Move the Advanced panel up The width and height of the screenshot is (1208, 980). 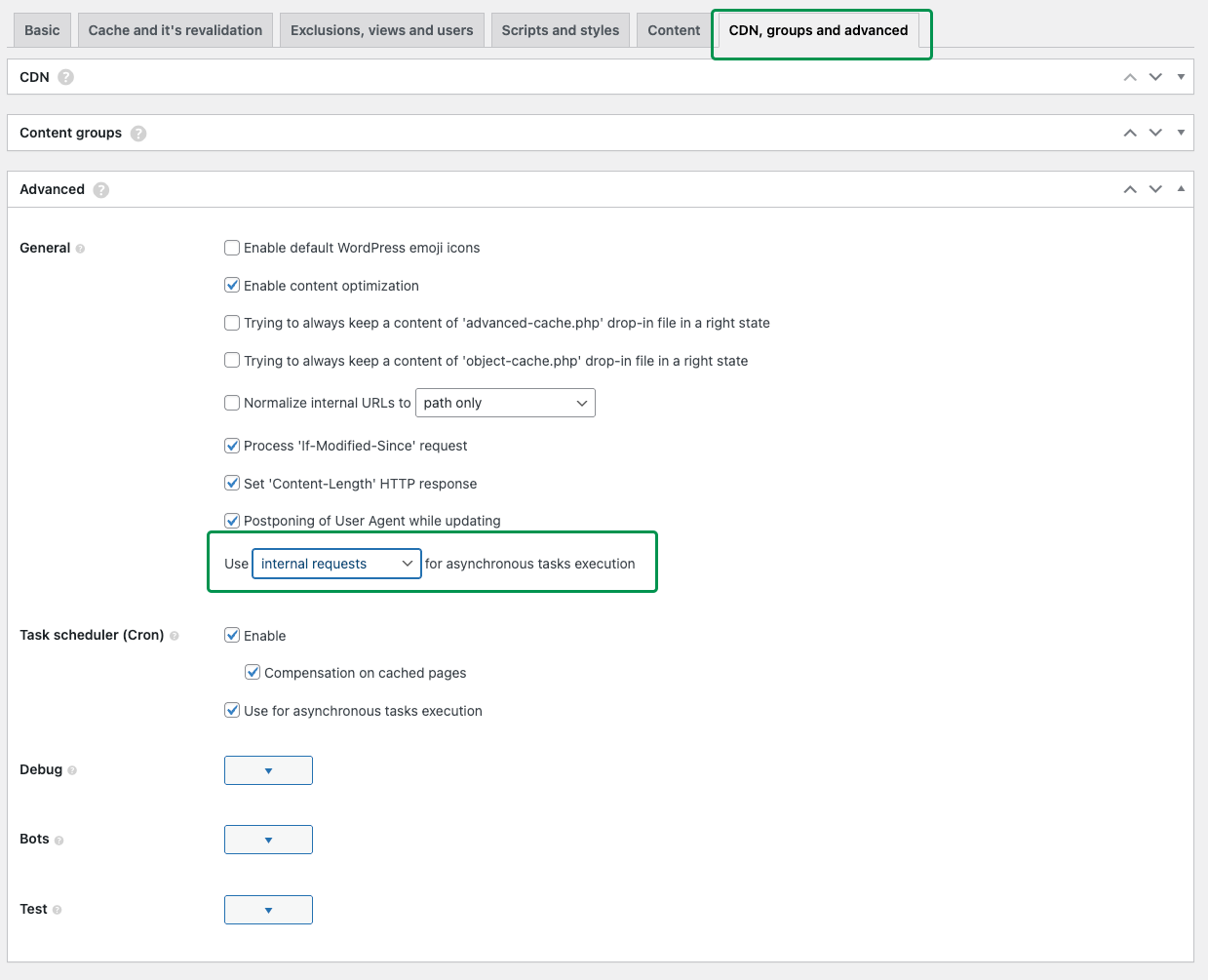coord(1130,189)
